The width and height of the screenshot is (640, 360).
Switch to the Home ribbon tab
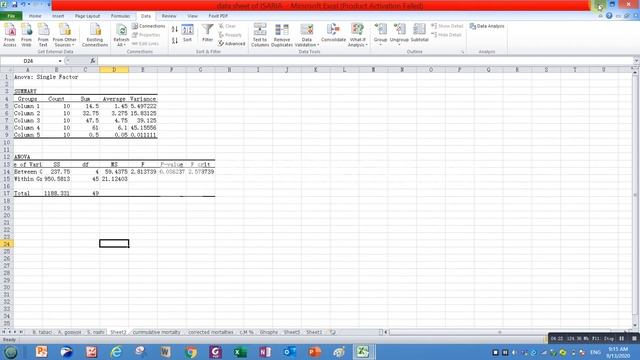point(35,16)
